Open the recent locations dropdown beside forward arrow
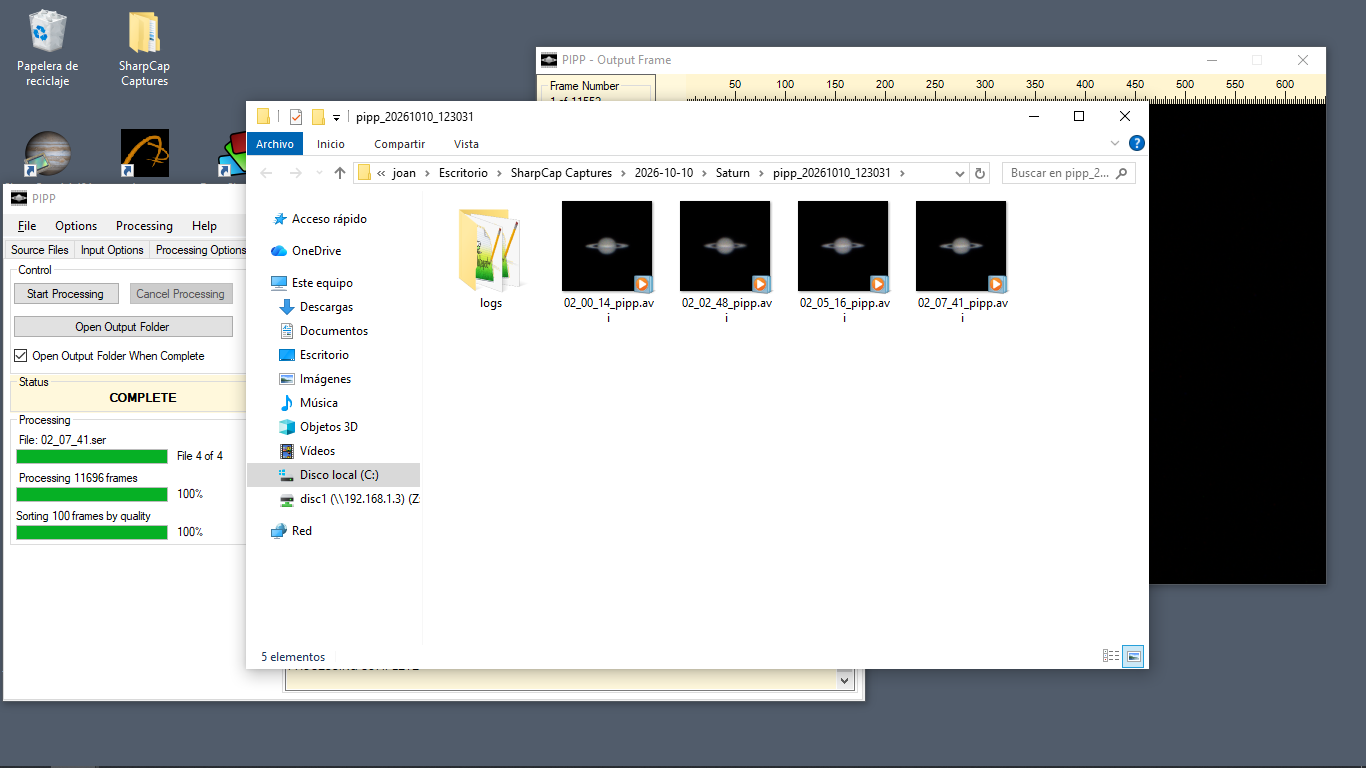 coord(319,173)
